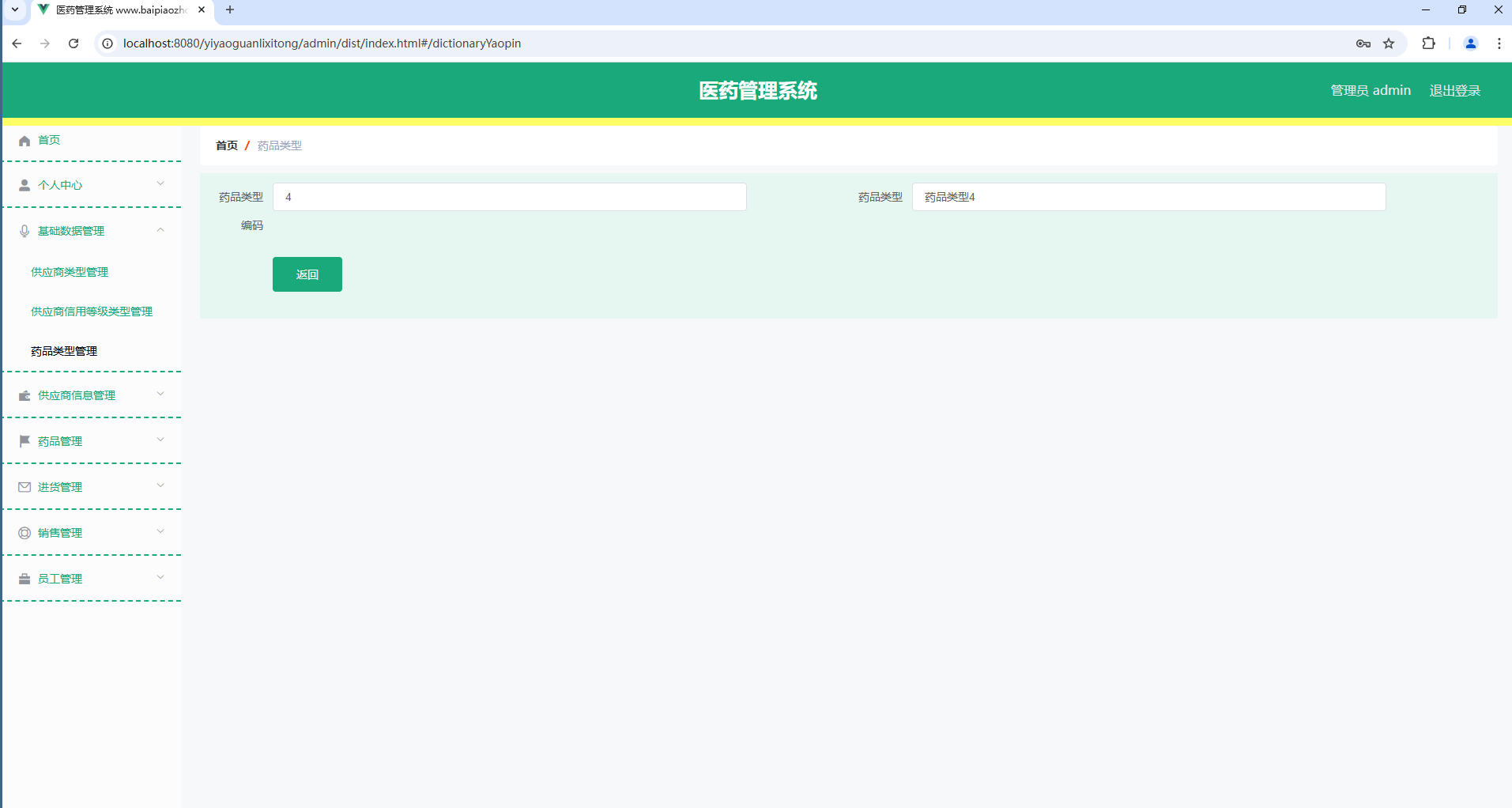Select the person icon next to 个人中心
This screenshot has height=808, width=1512.
[x=25, y=184]
